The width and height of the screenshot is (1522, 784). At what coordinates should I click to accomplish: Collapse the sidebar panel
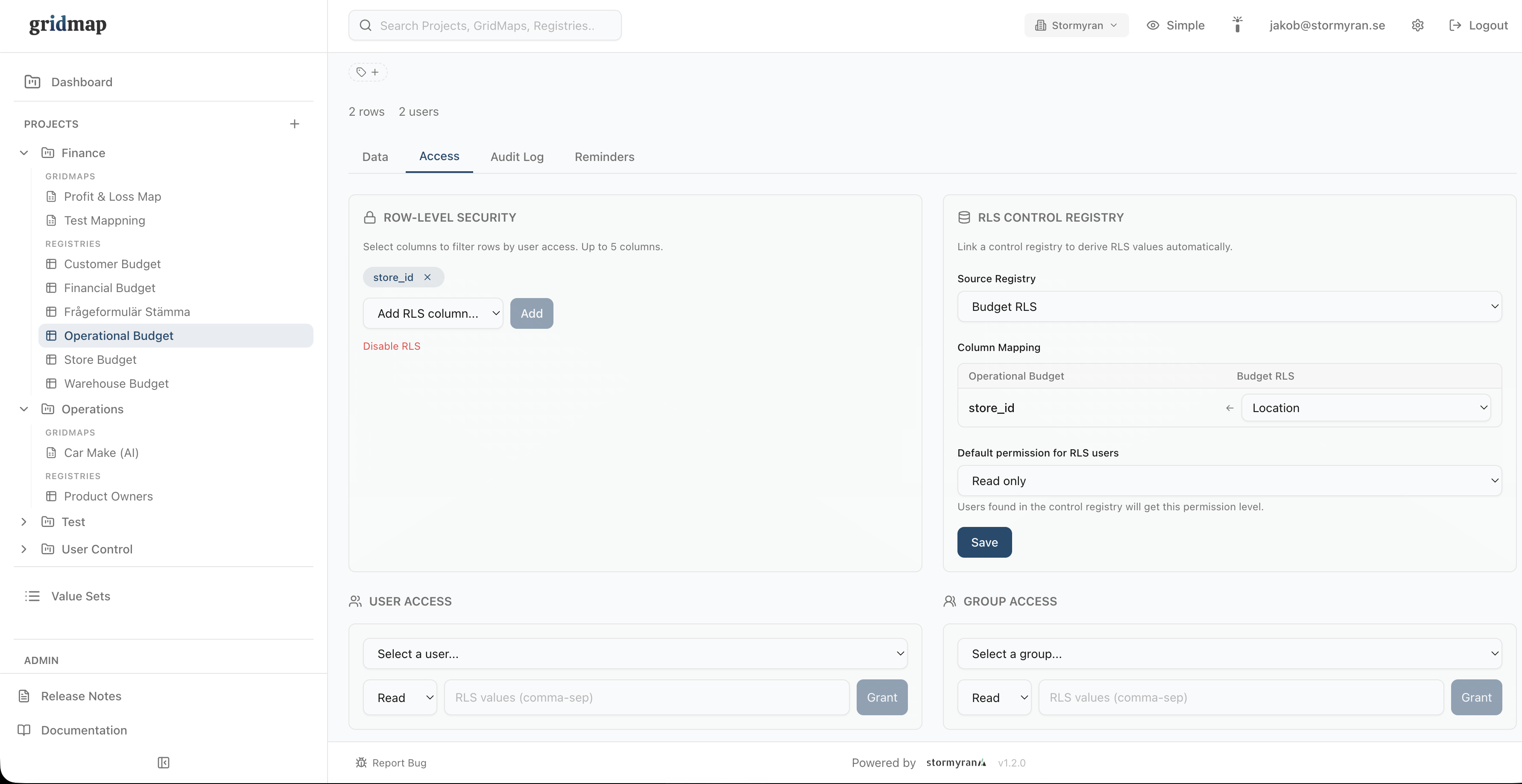click(164, 763)
